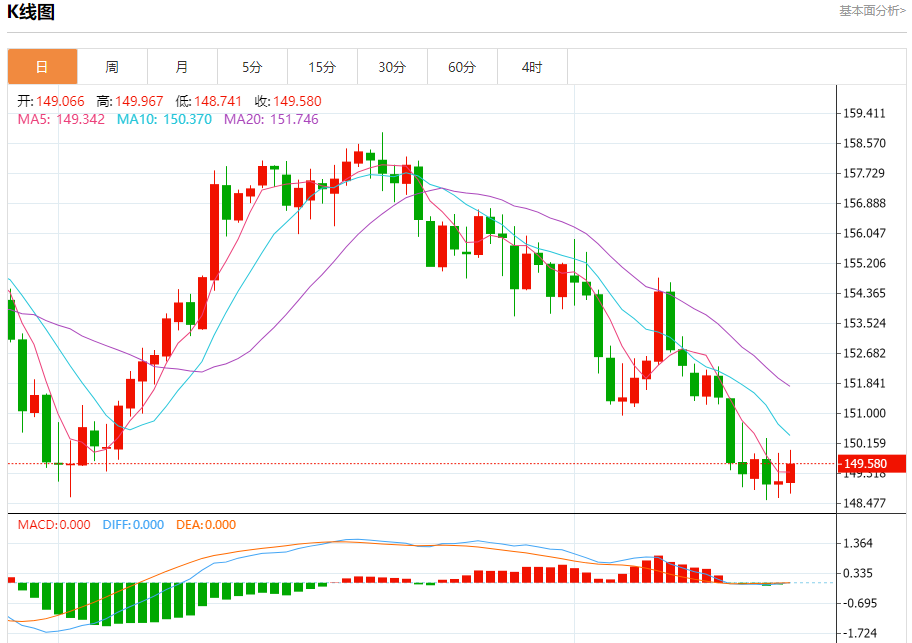Click the 158.570 price axis label
Screen dimensions: 912x643
(864, 143)
